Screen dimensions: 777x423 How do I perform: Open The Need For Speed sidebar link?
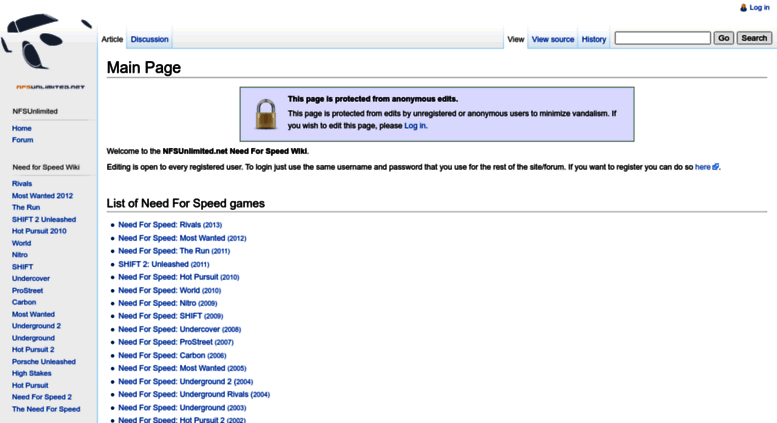tap(46, 409)
